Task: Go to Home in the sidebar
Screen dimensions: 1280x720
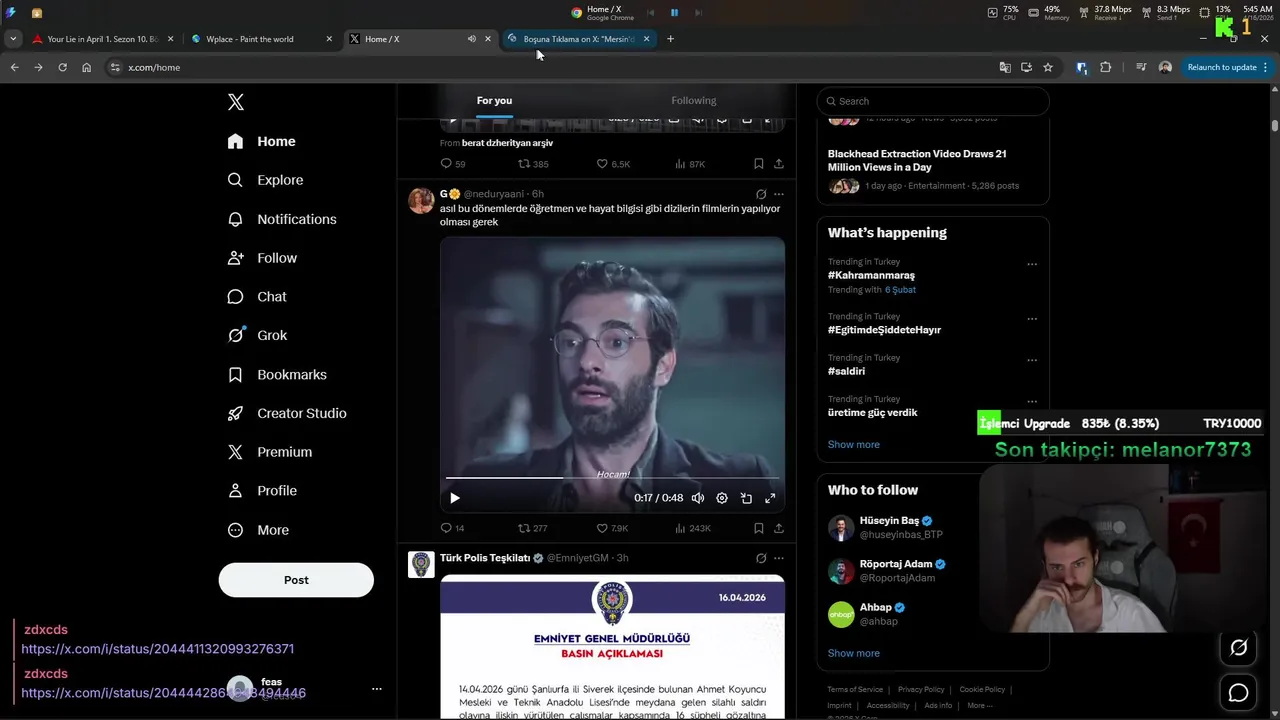Action: [261, 141]
